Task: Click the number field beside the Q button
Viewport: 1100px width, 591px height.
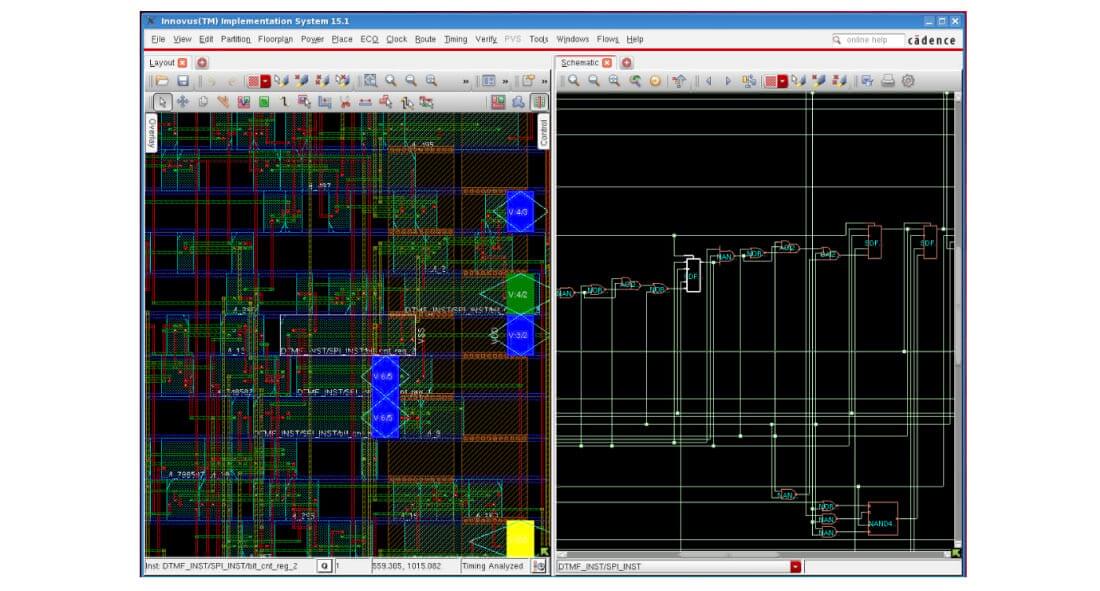Action: (x=352, y=566)
